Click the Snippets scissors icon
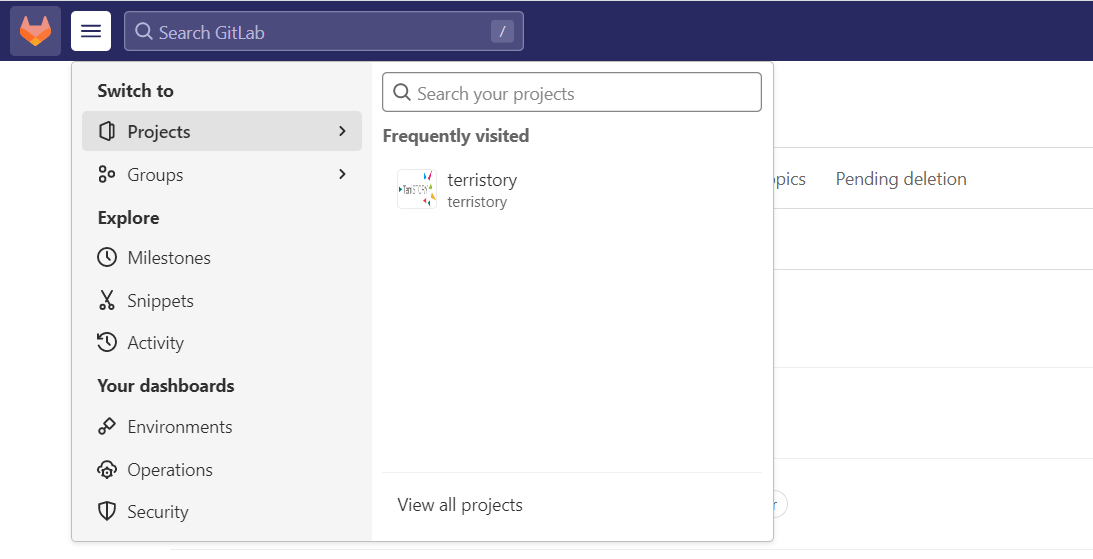The width and height of the screenshot is (1093, 559). pyautogui.click(x=107, y=300)
